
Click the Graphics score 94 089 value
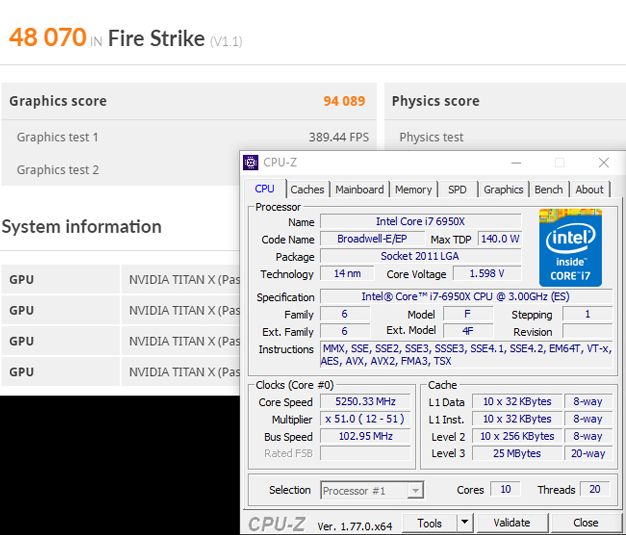point(343,101)
